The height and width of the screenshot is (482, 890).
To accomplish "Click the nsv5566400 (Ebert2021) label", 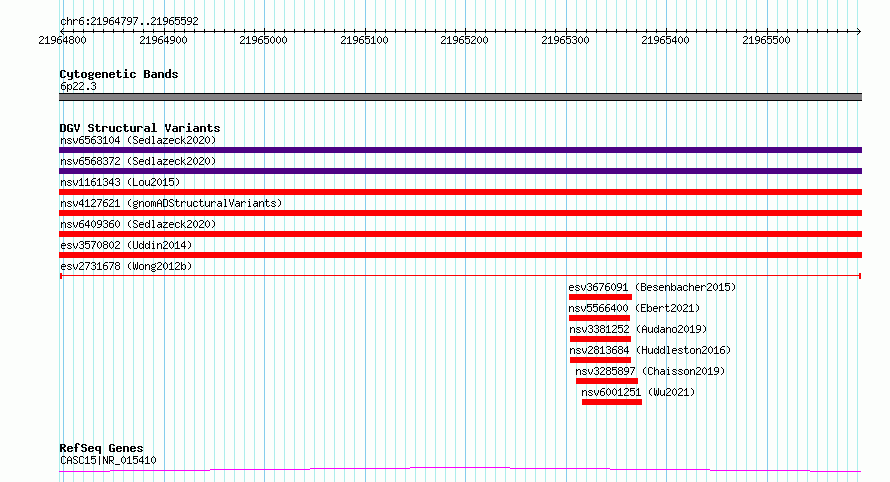I will [x=634, y=308].
